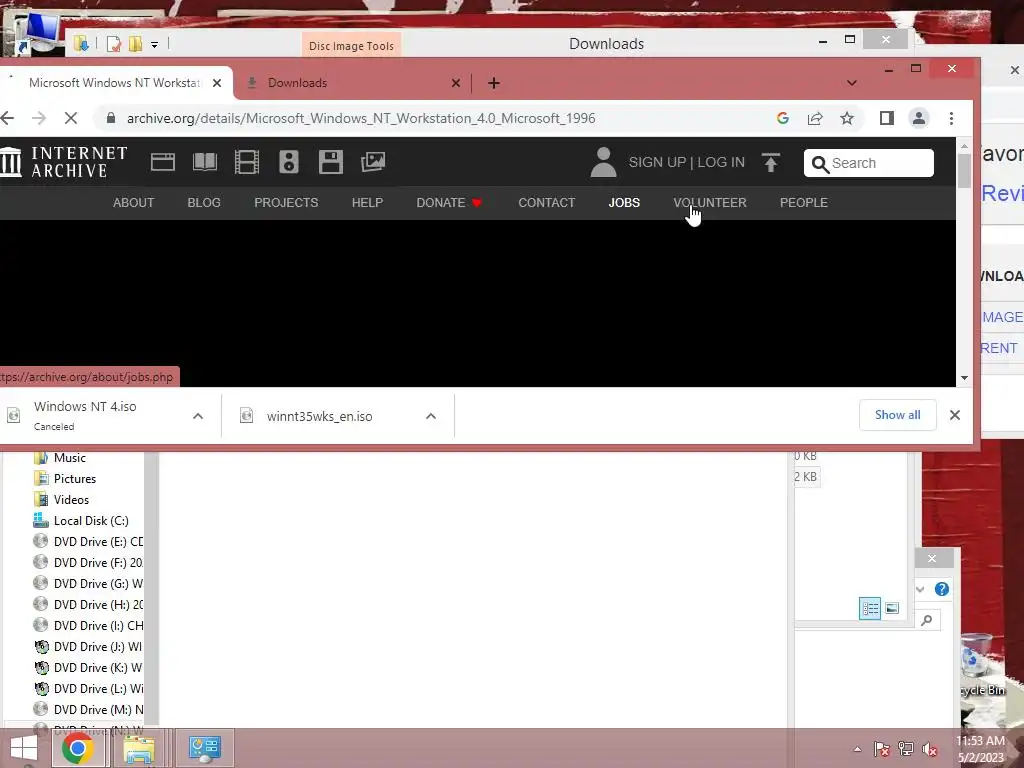Screen dimensions: 1024x768
Task: Open the Internet Archive texts book icon
Action: click(204, 162)
